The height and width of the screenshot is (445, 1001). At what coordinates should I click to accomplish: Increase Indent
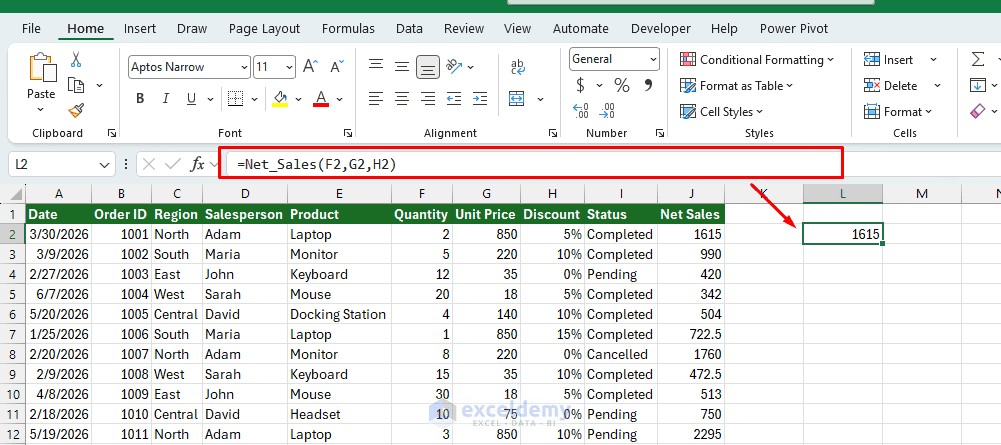coord(479,99)
